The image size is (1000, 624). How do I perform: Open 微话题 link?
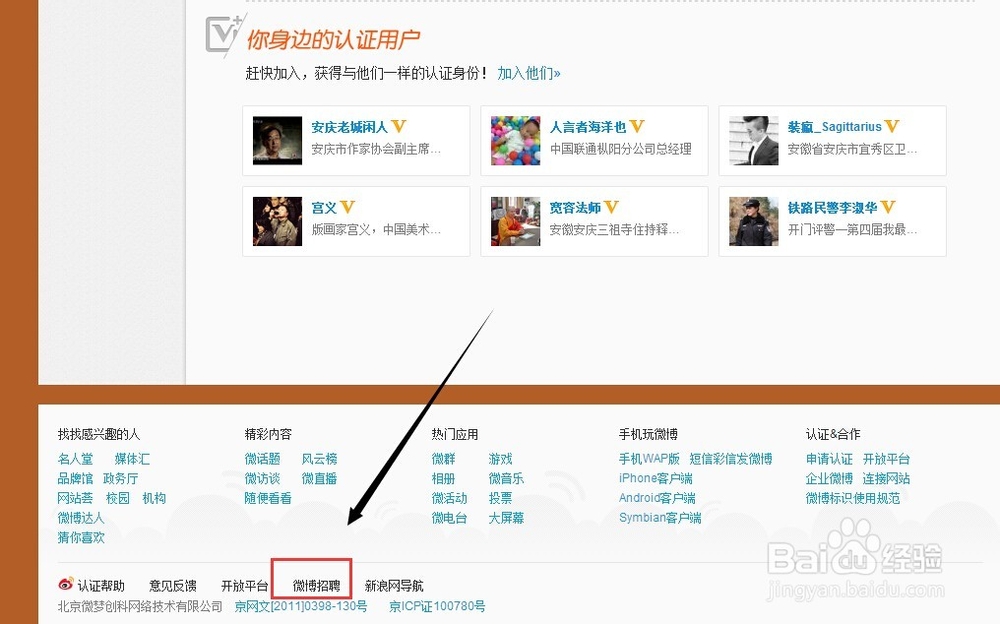263,459
